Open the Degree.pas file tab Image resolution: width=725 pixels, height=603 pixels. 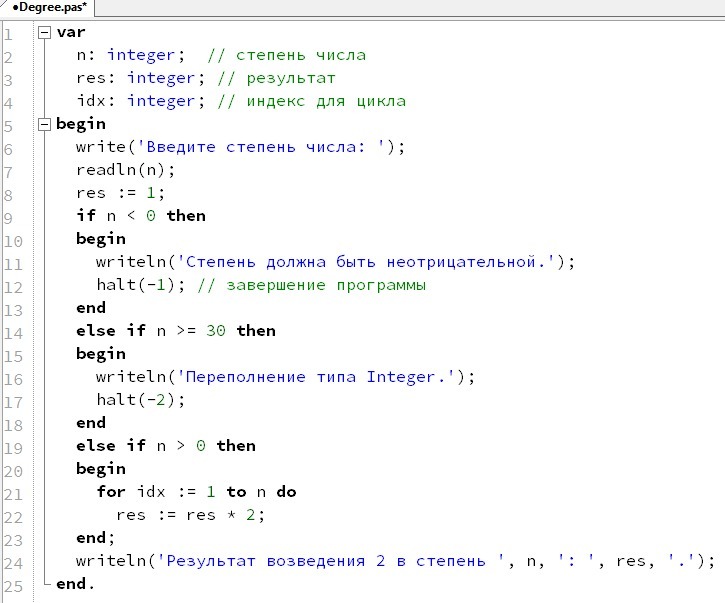[48, 7]
